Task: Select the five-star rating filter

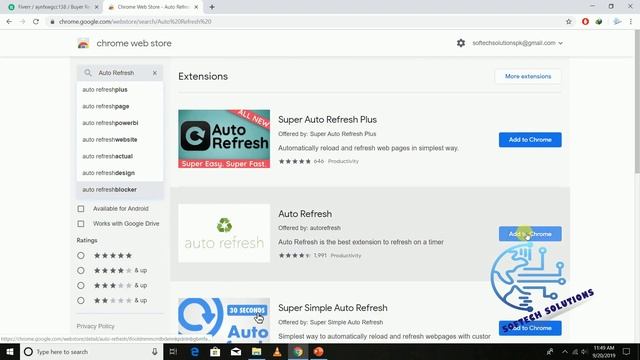Action: click(81, 256)
